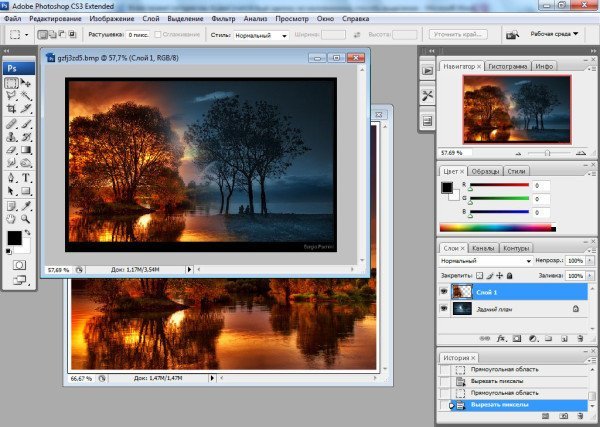
Task: Create new snapshot in History panel
Action: click(564, 416)
